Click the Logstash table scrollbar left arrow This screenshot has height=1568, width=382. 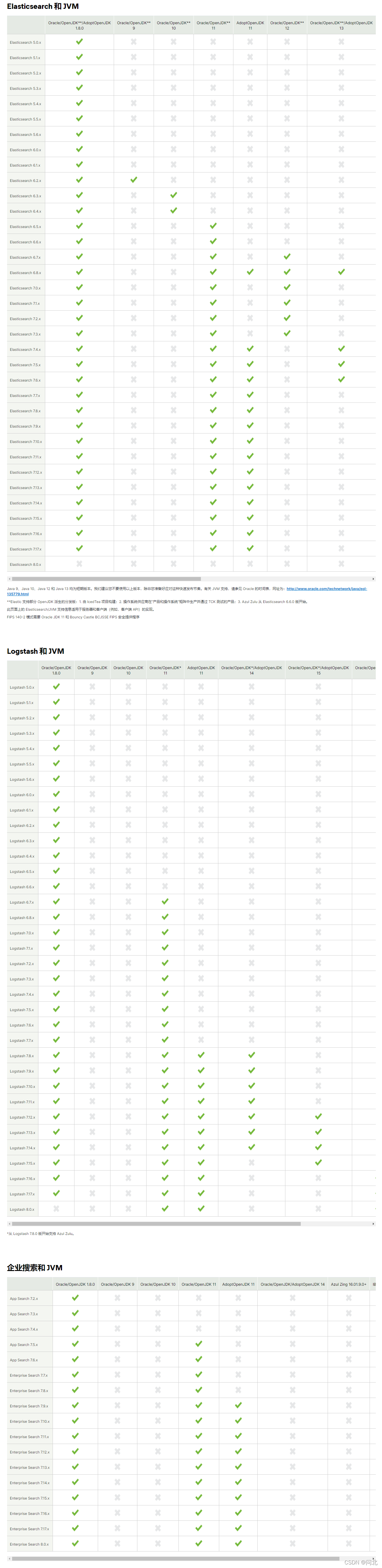tap(9, 1223)
